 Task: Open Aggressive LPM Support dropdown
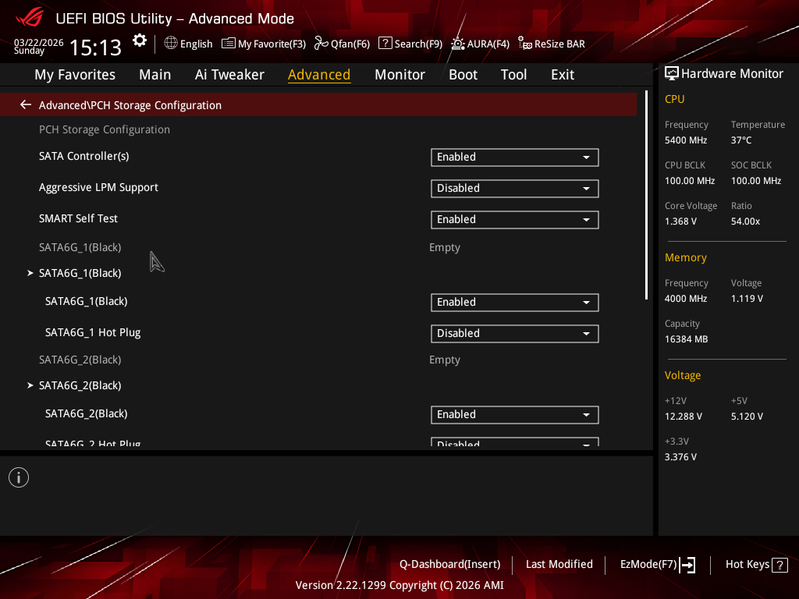pyautogui.click(x=514, y=188)
